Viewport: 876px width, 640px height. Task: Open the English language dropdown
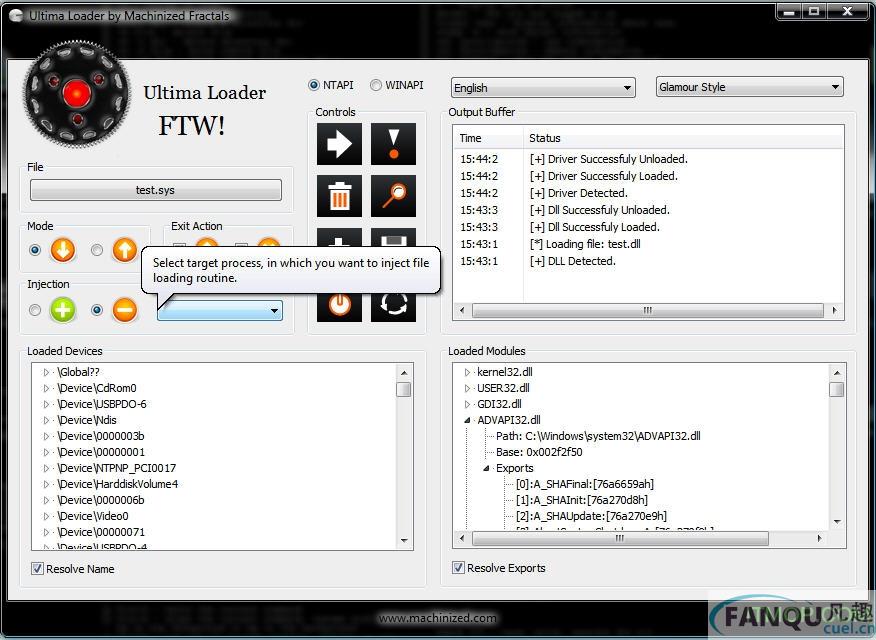543,88
